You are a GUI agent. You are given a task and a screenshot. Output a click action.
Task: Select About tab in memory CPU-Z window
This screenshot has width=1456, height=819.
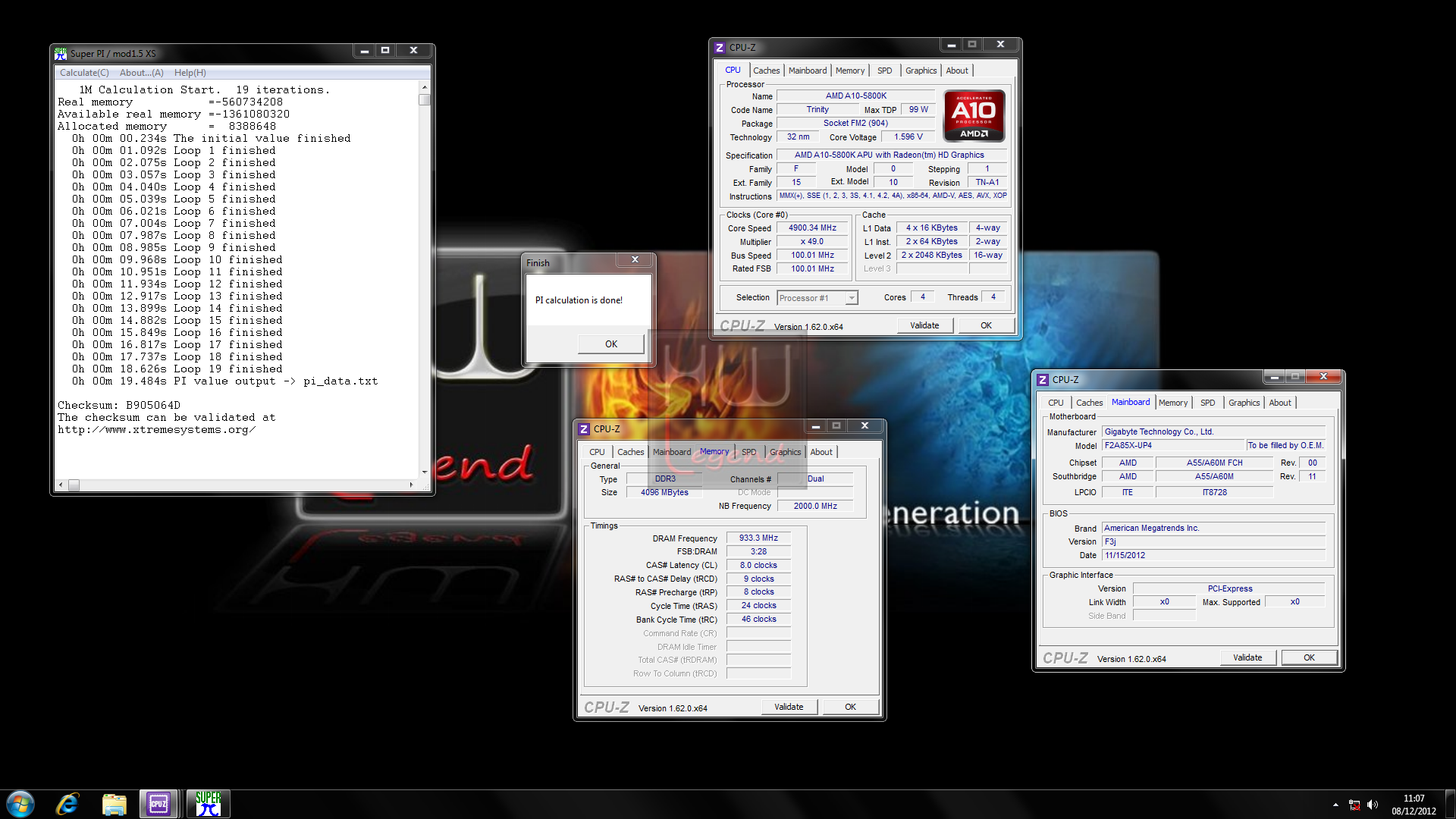tap(821, 452)
